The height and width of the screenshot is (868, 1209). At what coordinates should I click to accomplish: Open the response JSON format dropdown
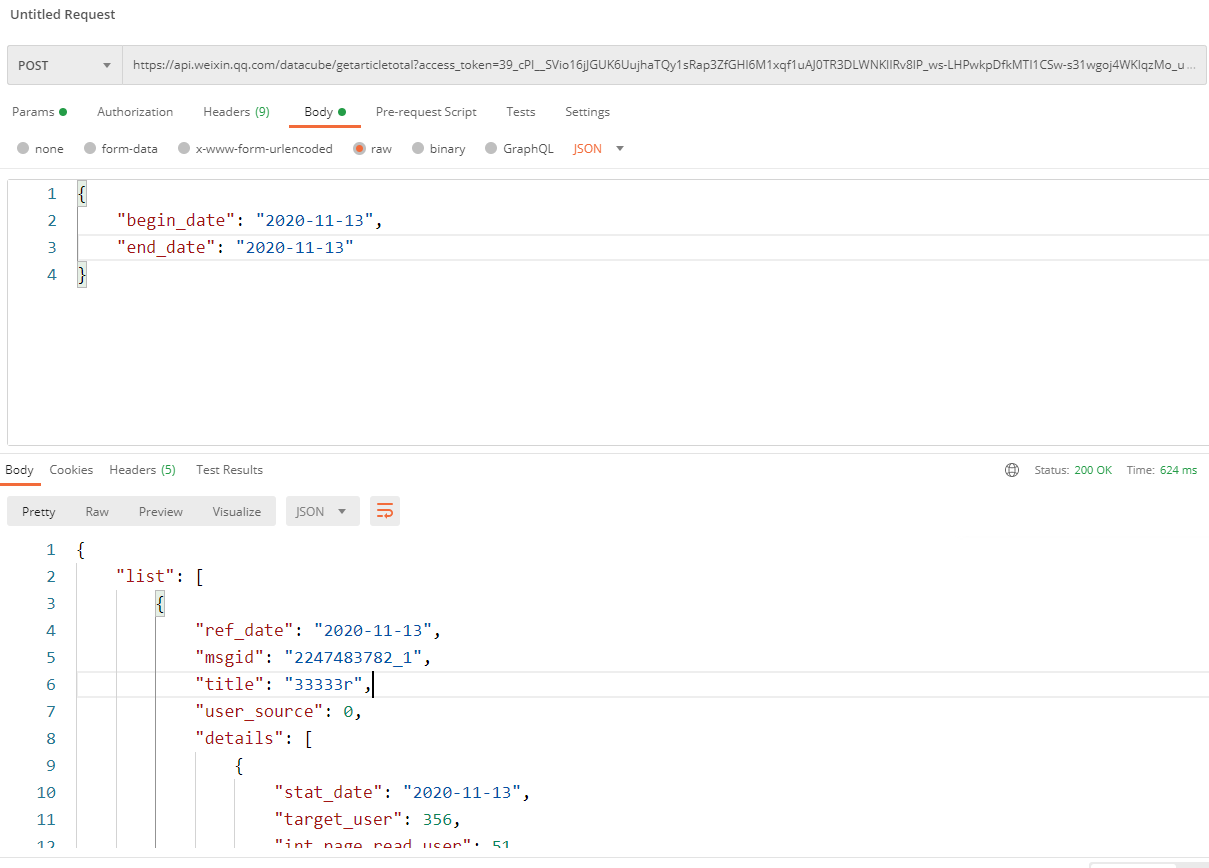tap(322, 511)
